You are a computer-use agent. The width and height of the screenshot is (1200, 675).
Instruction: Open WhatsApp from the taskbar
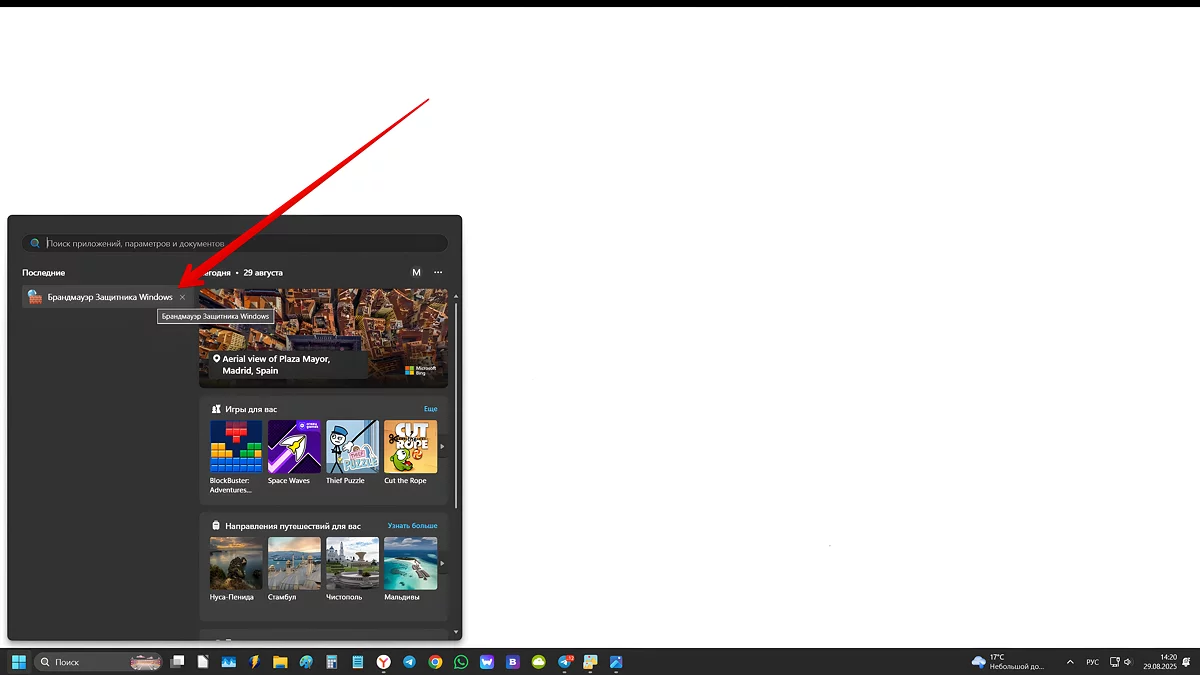coord(461,662)
